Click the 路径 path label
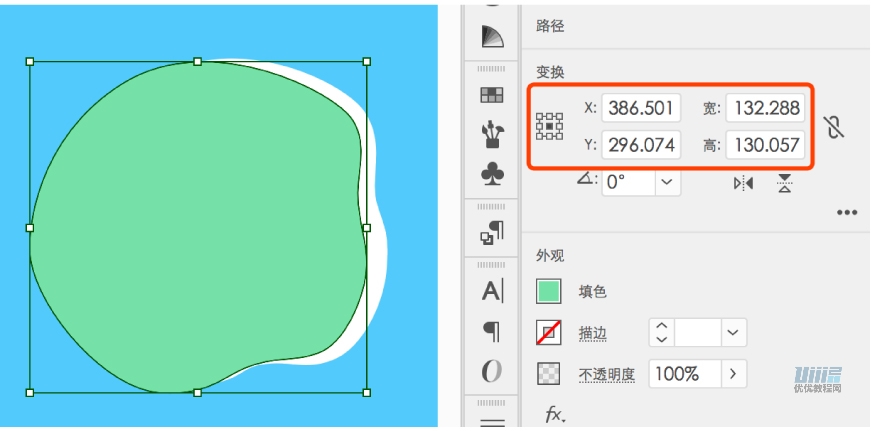The image size is (871, 431). coord(550,26)
